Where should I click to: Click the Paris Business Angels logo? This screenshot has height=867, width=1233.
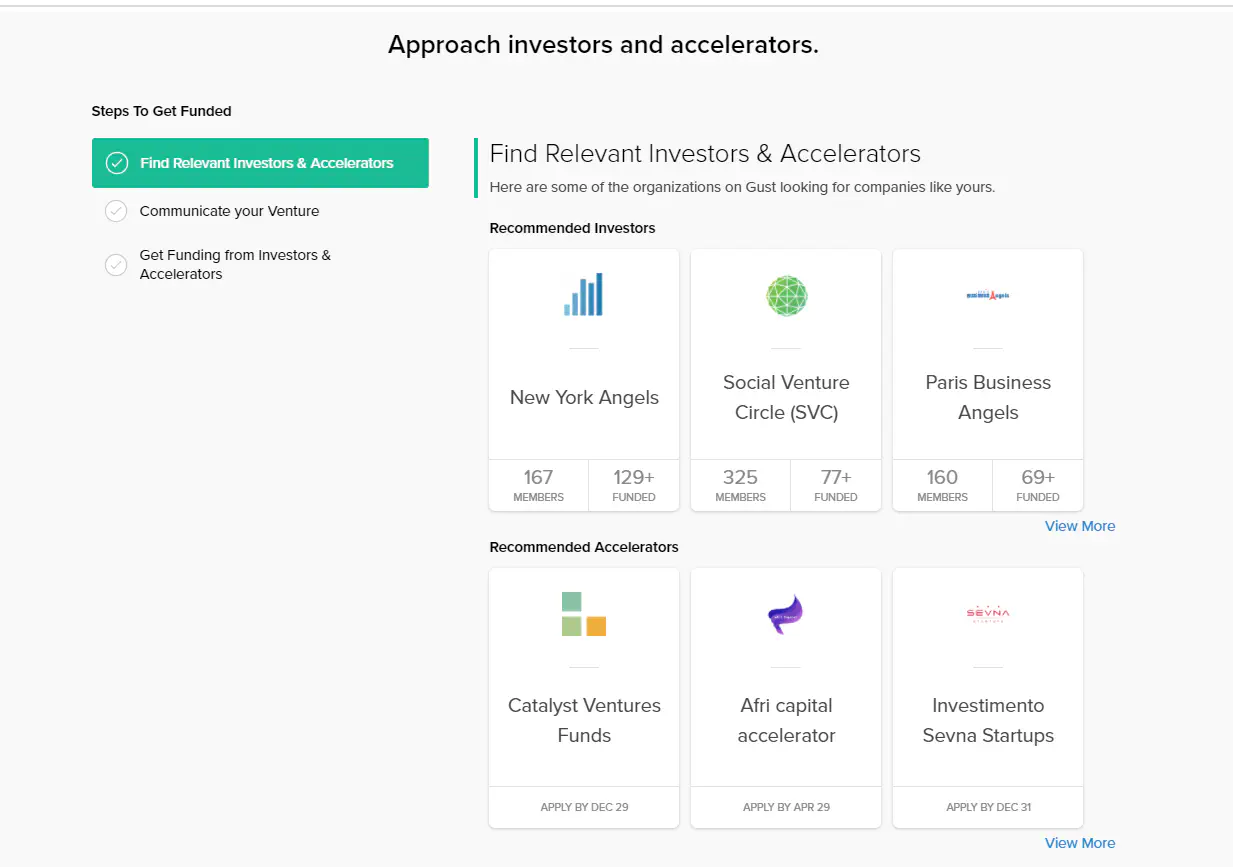tap(987, 295)
